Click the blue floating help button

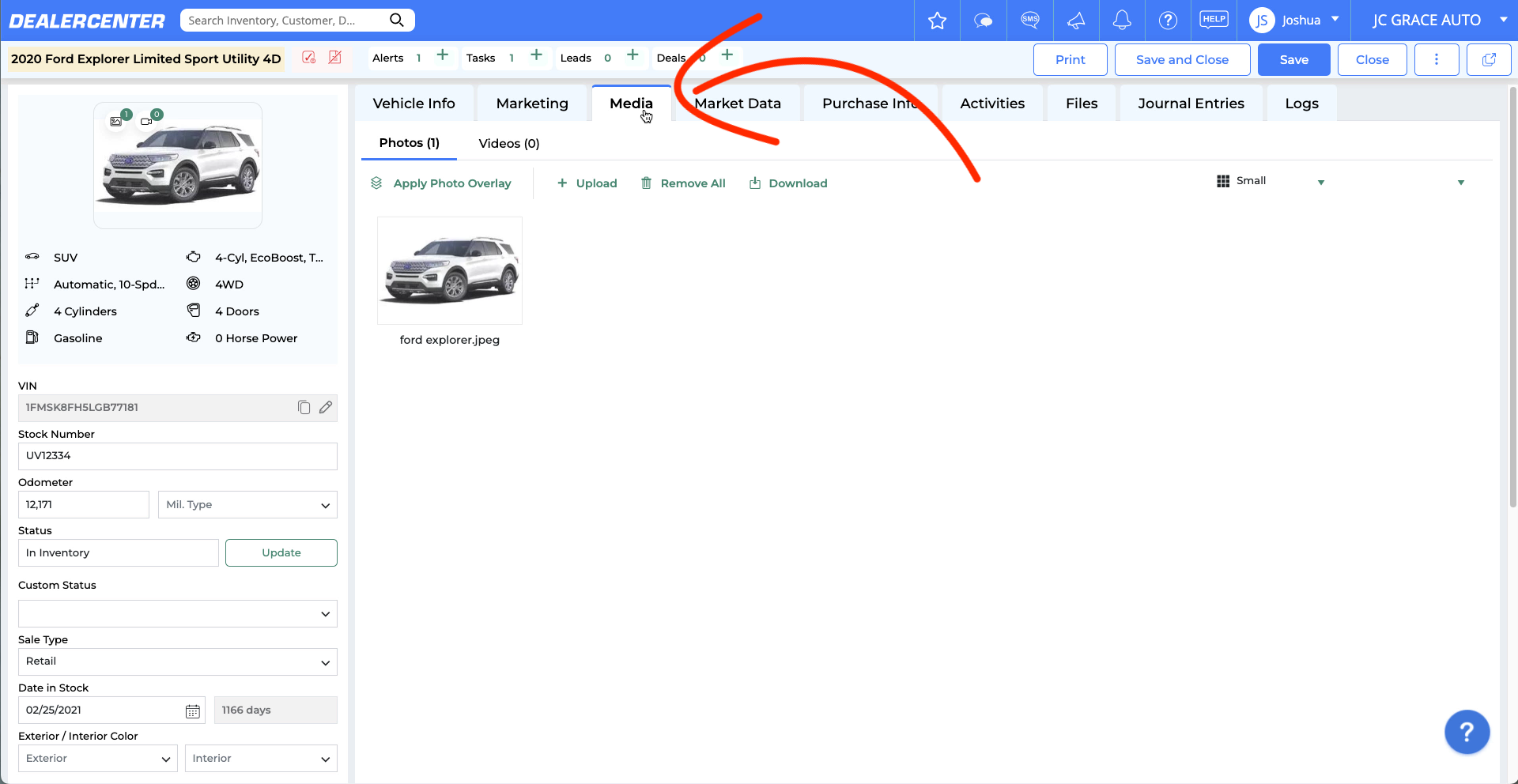[x=1467, y=732]
